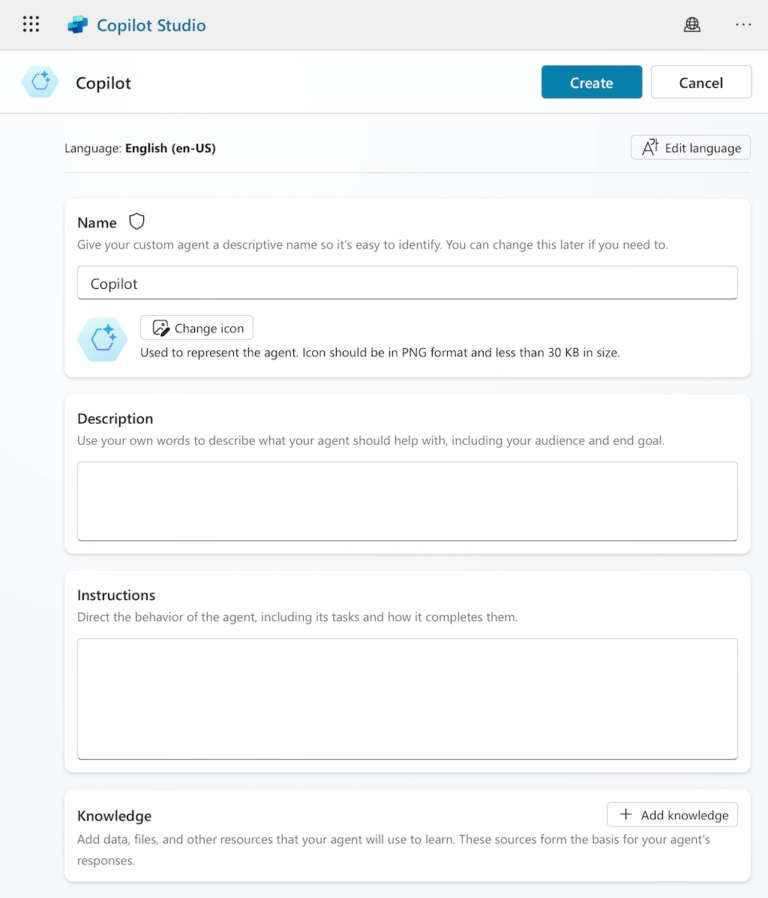Click the shield icon next to Name

[x=137, y=222]
